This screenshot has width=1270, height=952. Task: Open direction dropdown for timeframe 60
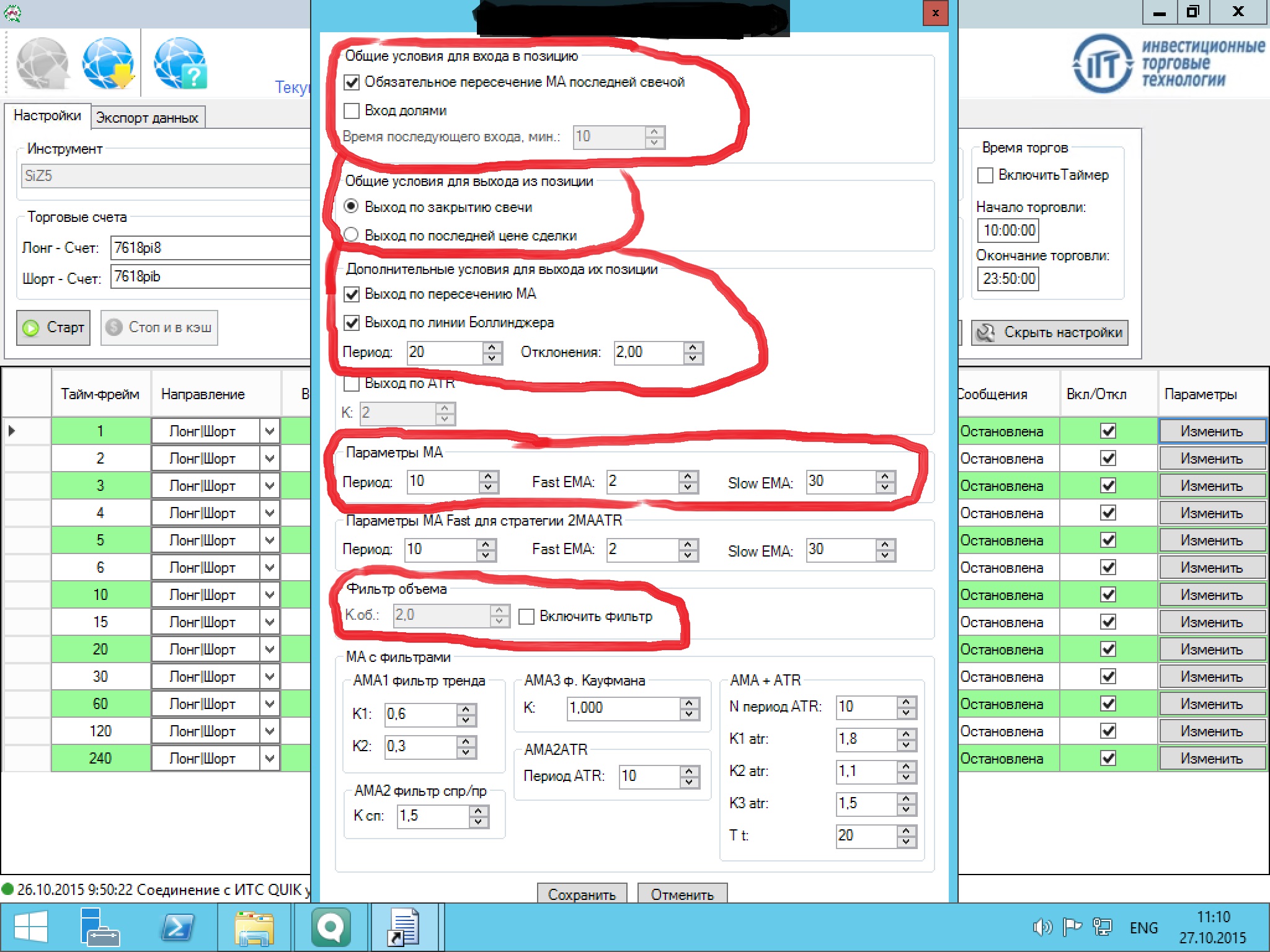click(x=270, y=704)
